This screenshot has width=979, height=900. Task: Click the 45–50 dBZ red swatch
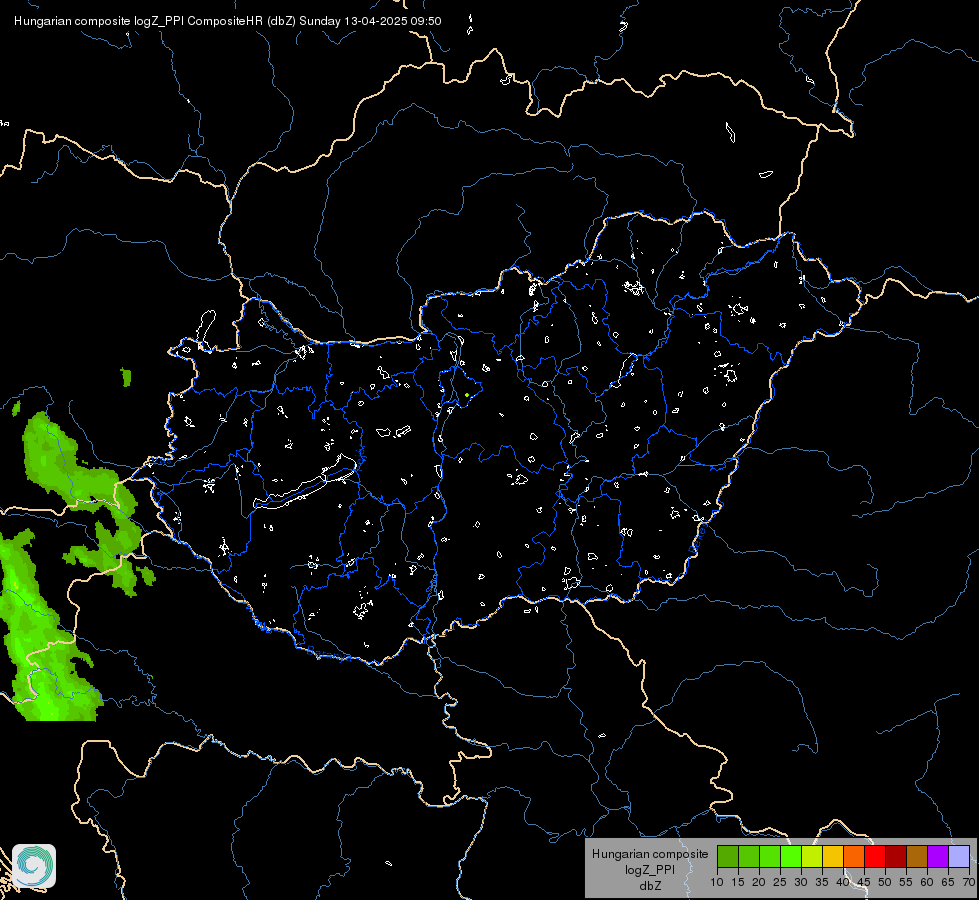(x=875, y=856)
